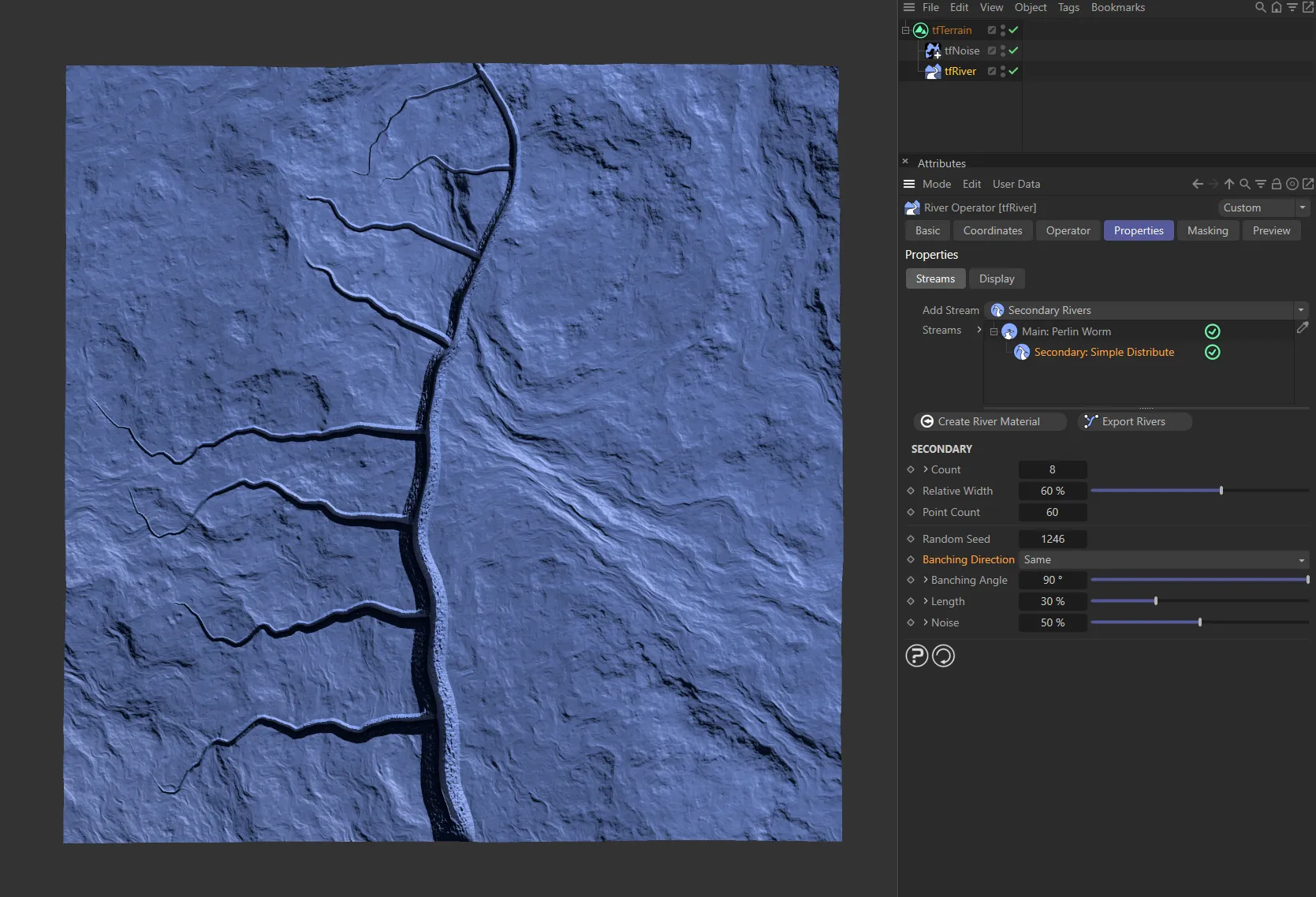The width and height of the screenshot is (1316, 897).
Task: Click the eyedropper icon beside the Streams list
Action: [1303, 327]
